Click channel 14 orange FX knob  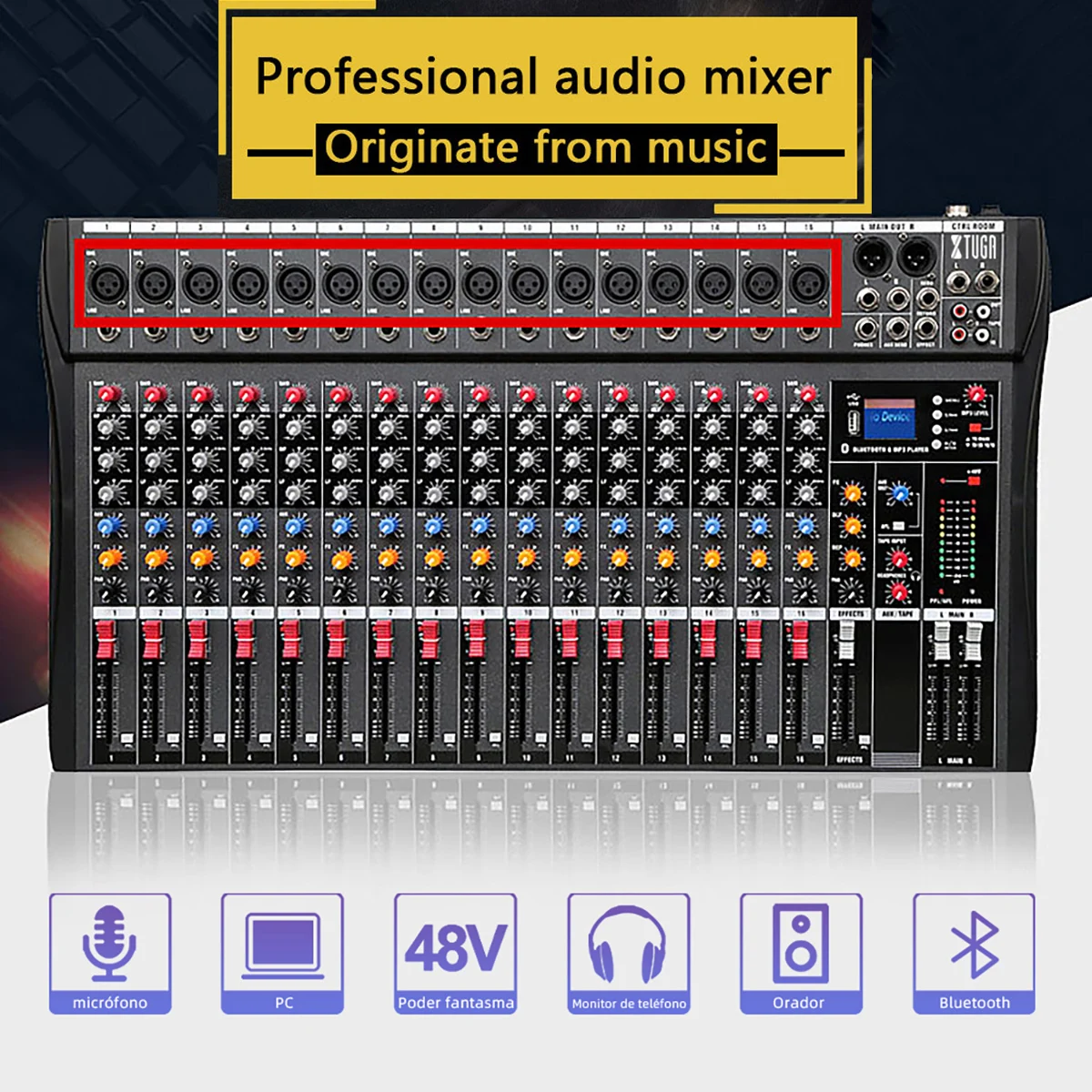pyautogui.click(x=713, y=558)
